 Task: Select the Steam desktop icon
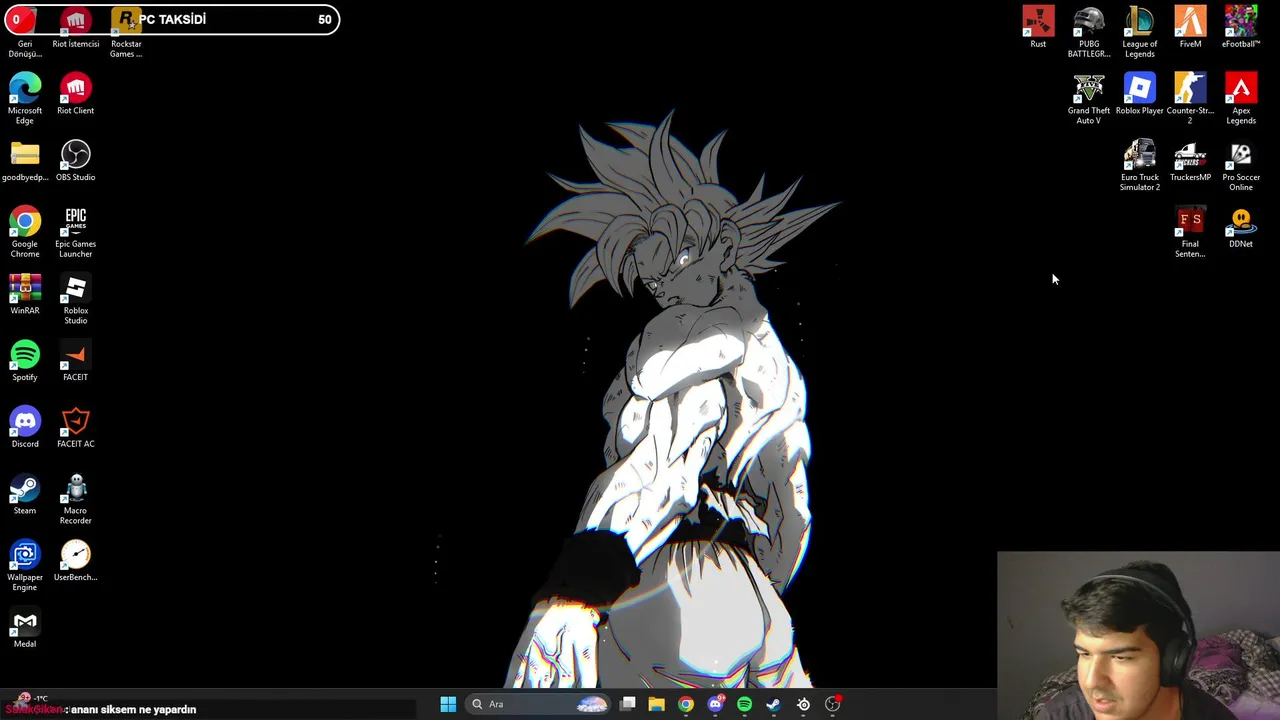[x=25, y=494]
